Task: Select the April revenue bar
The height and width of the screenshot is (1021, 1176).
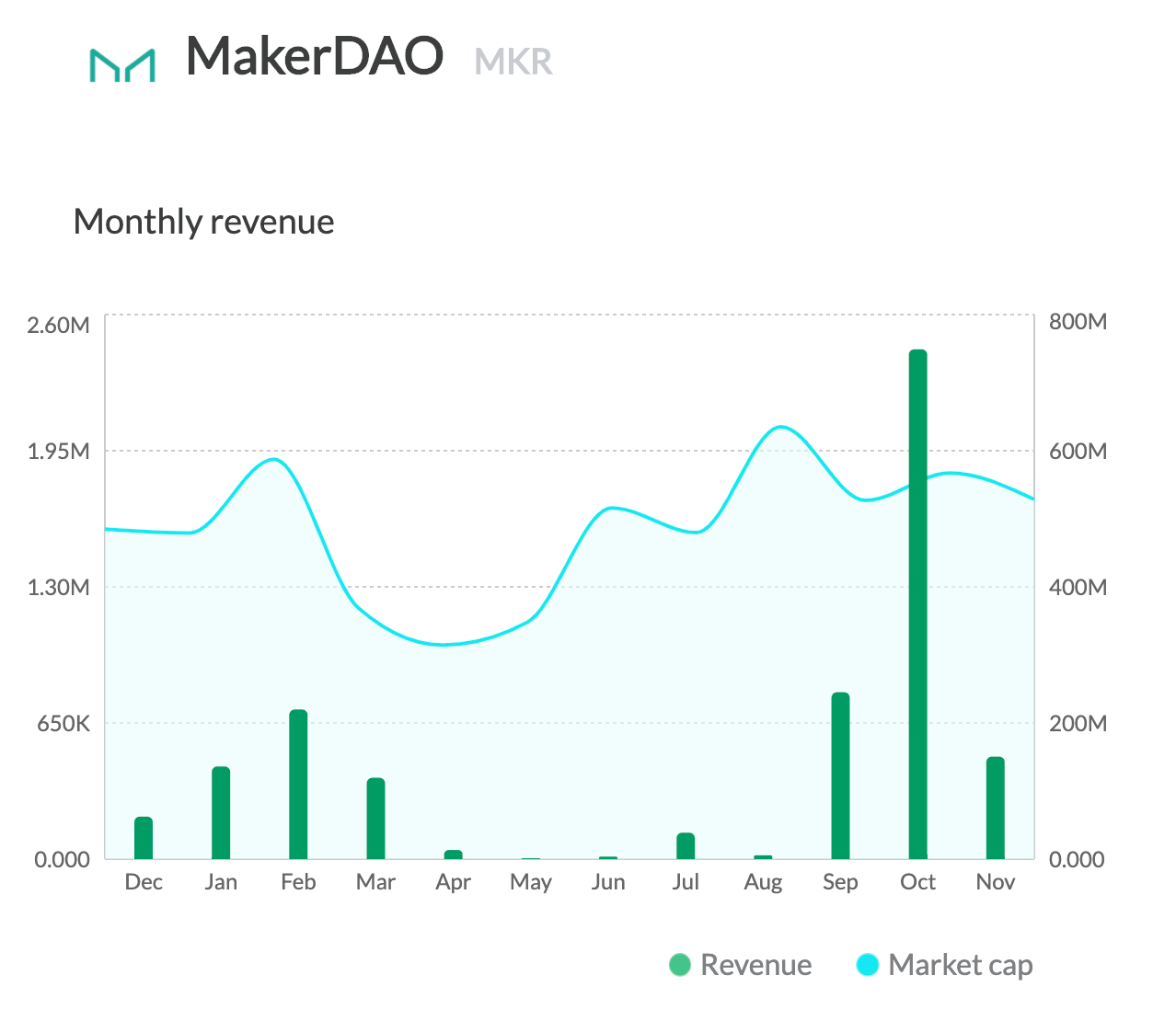Action: point(453,855)
